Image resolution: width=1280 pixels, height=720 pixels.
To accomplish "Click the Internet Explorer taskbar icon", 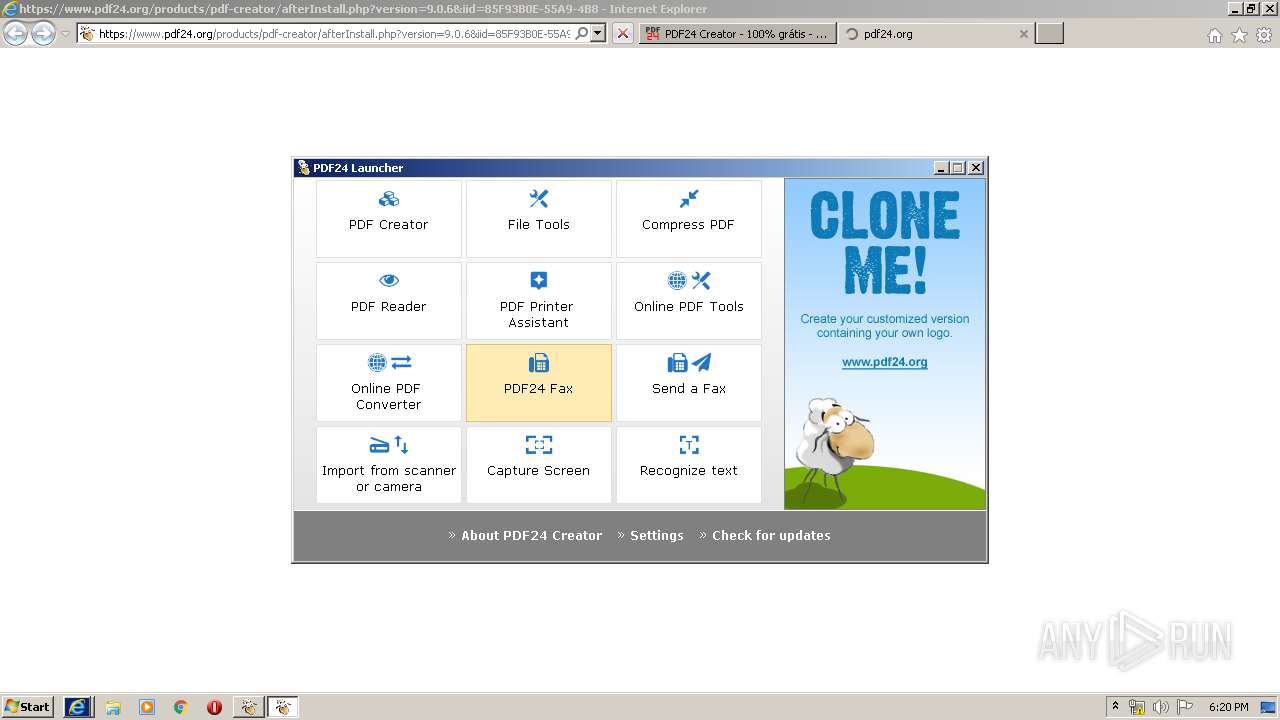I will click(x=77, y=707).
